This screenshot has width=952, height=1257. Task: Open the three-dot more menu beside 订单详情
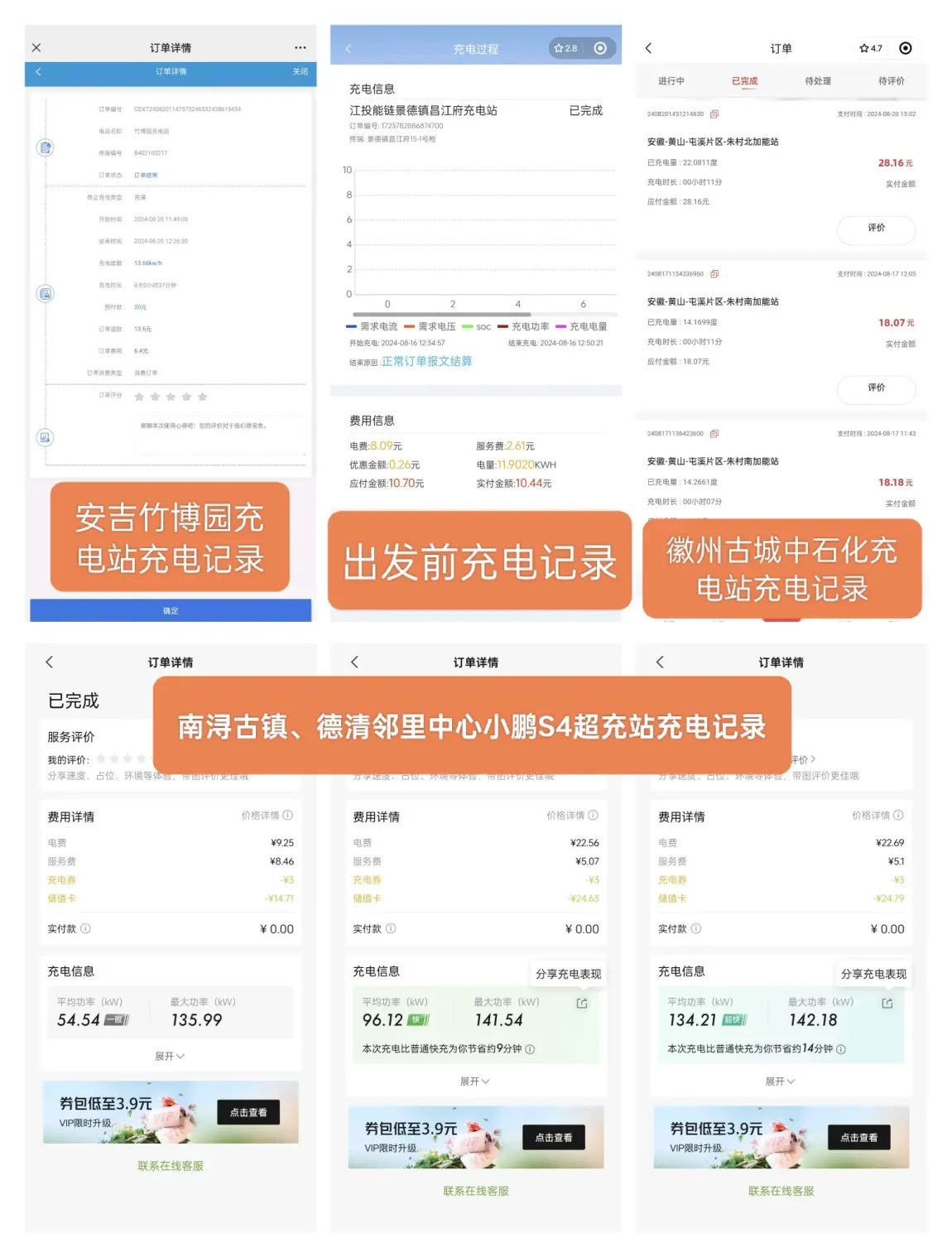coord(300,48)
